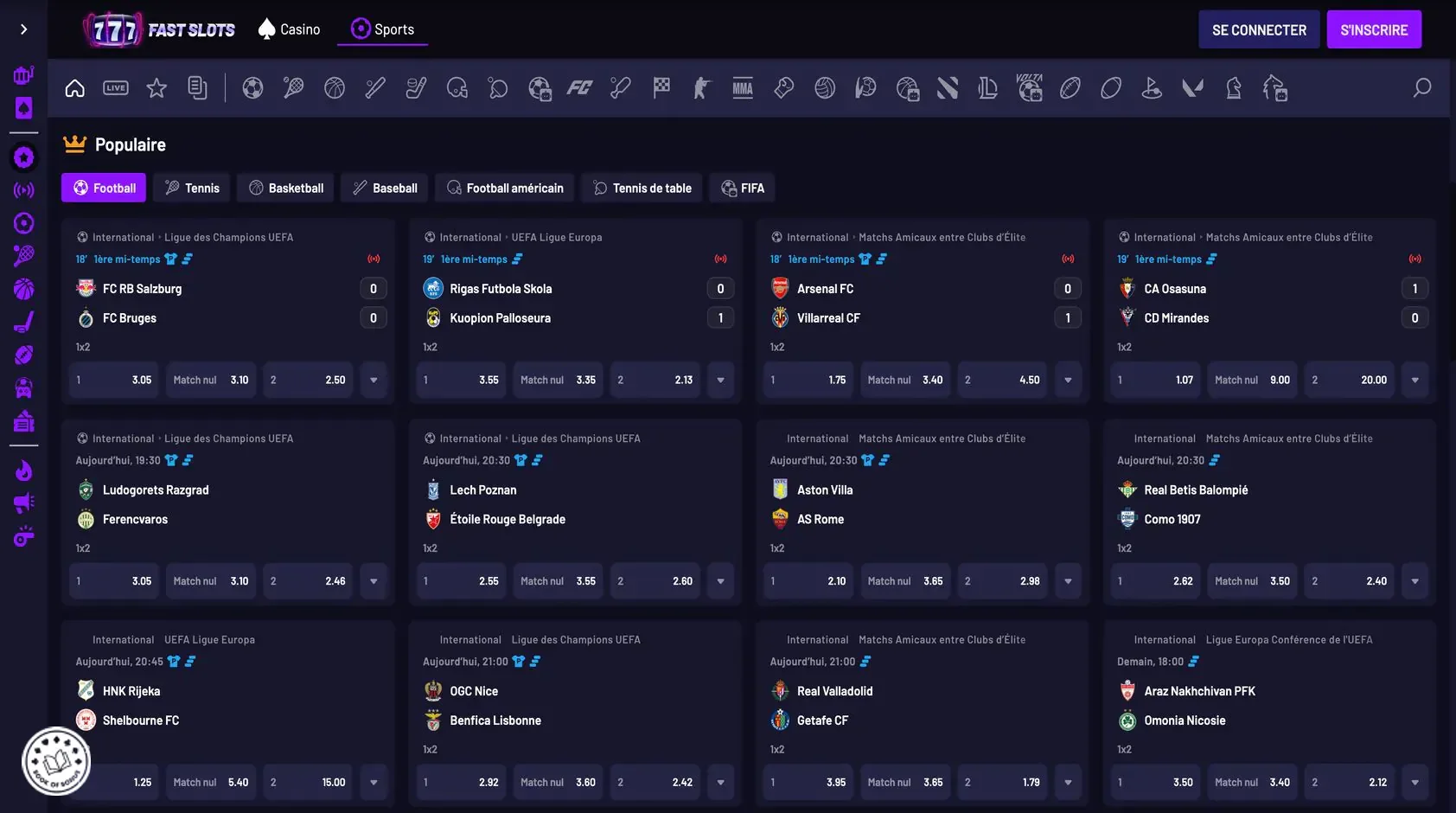Select the FC esports icon

tap(579, 88)
